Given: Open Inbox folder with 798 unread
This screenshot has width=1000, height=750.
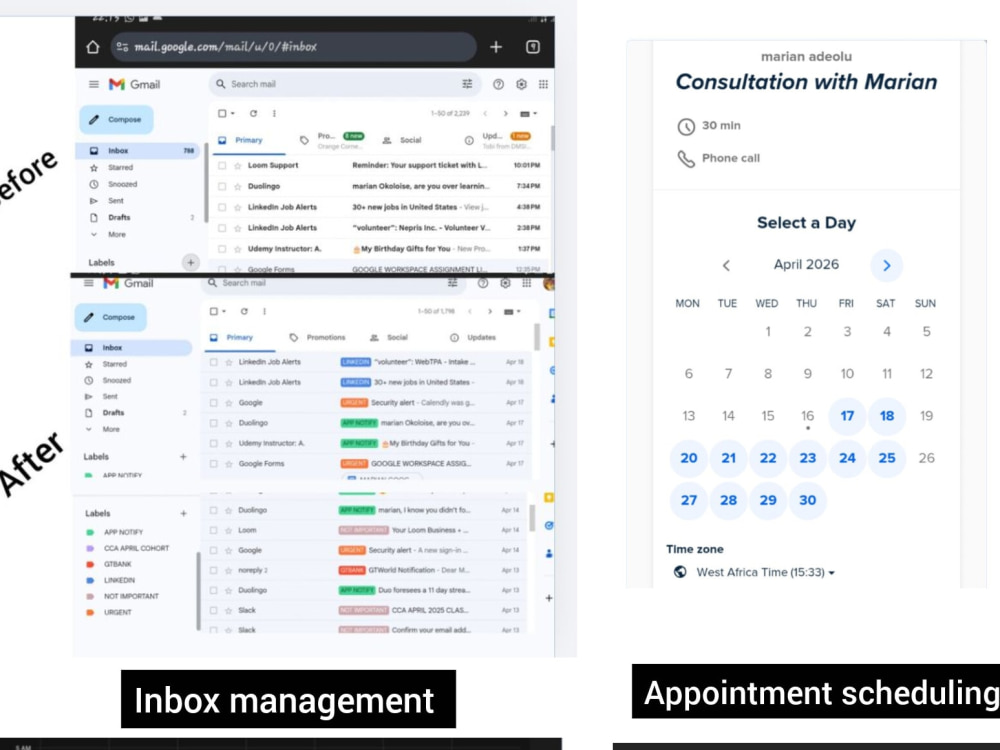Looking at the screenshot, I should 138,151.
